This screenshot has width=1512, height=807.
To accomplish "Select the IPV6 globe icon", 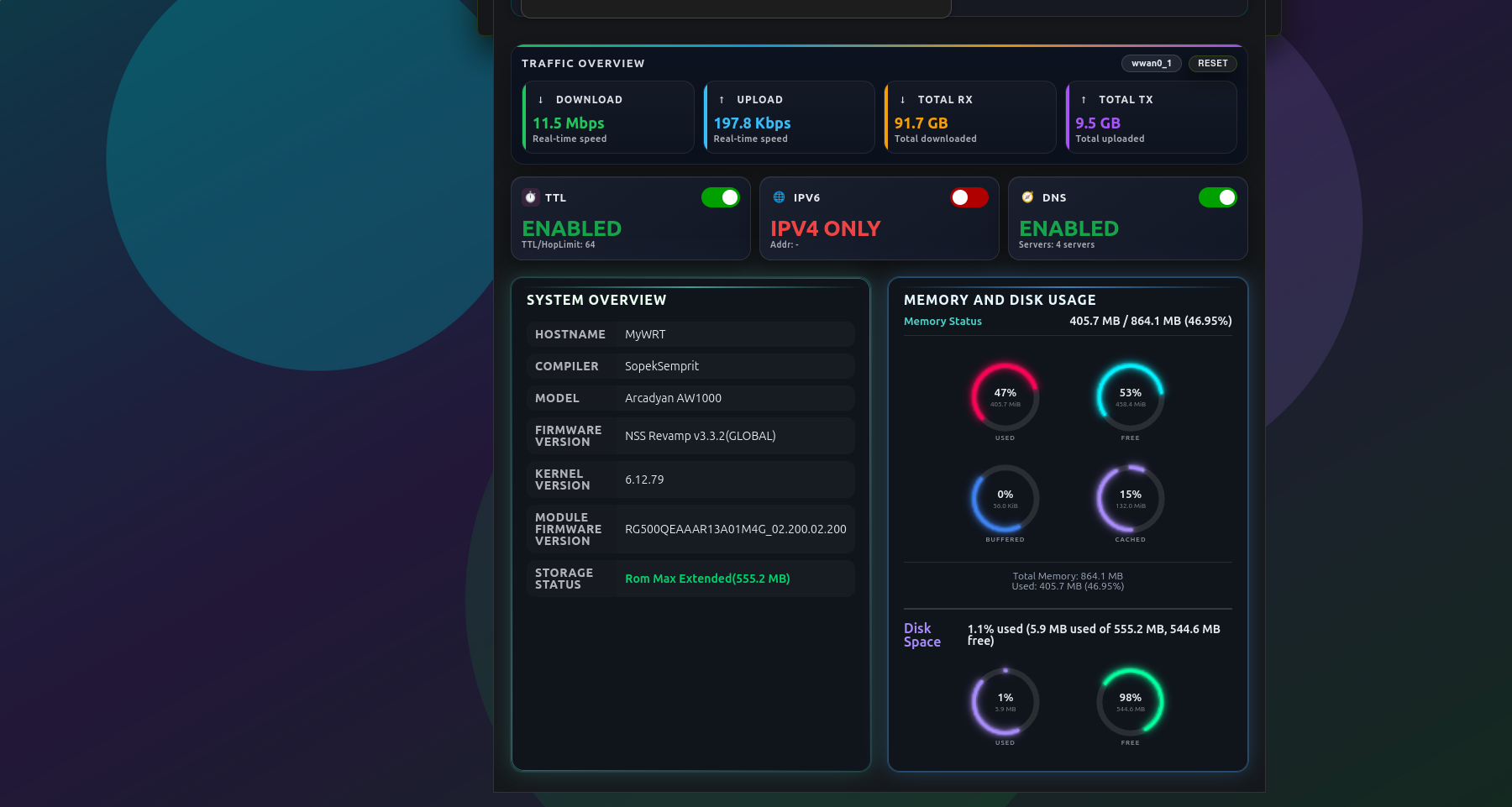I will pos(777,197).
